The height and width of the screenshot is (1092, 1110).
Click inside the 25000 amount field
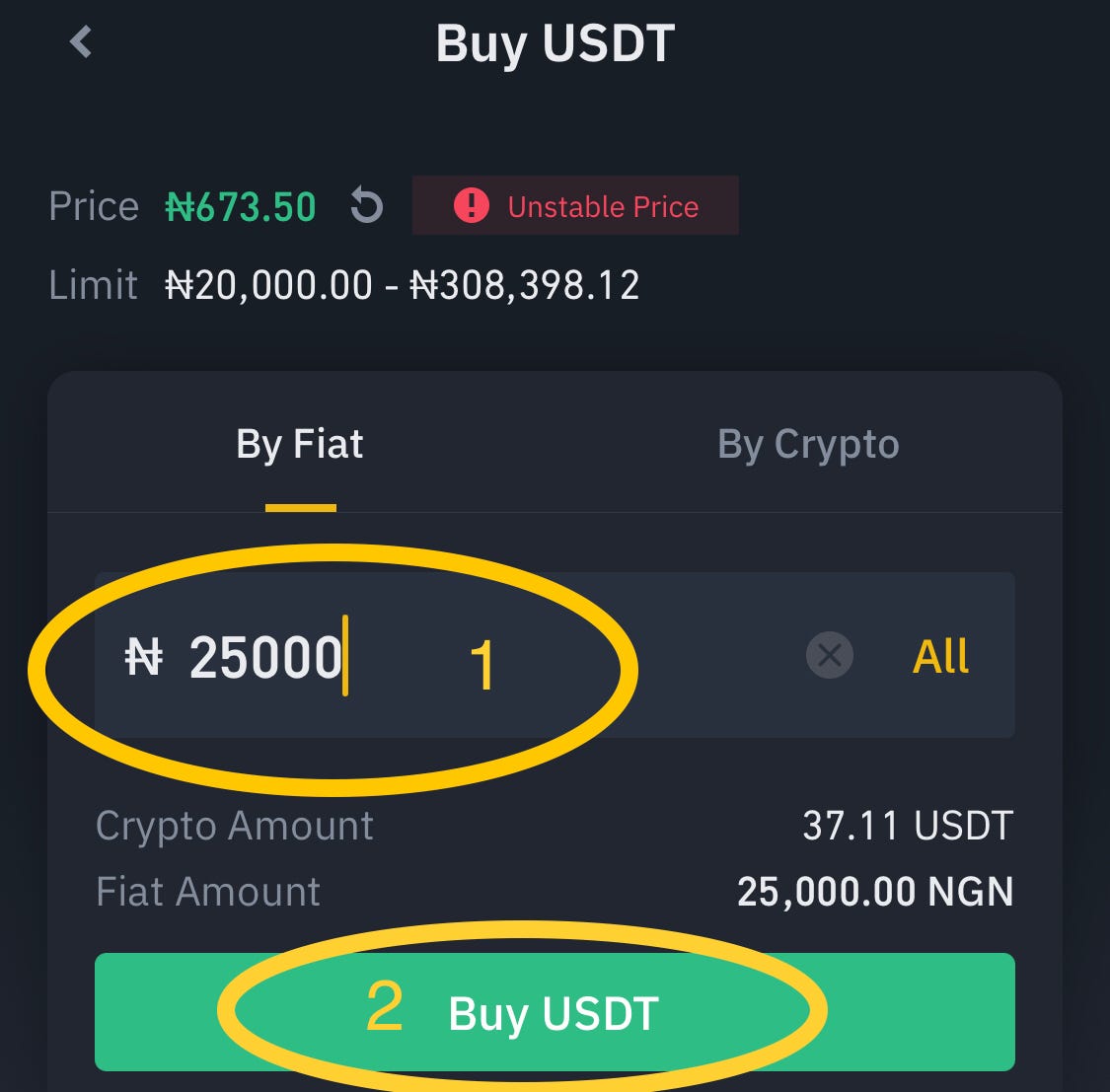click(x=266, y=655)
